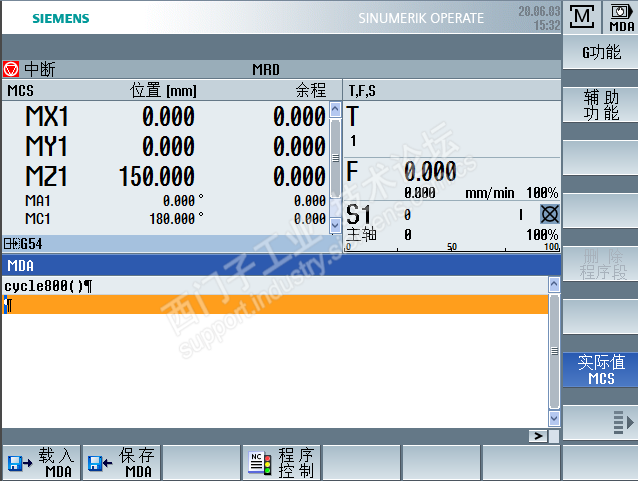This screenshot has height=481, width=638.
Task: Click the MY1 axis label
Action: point(46,146)
